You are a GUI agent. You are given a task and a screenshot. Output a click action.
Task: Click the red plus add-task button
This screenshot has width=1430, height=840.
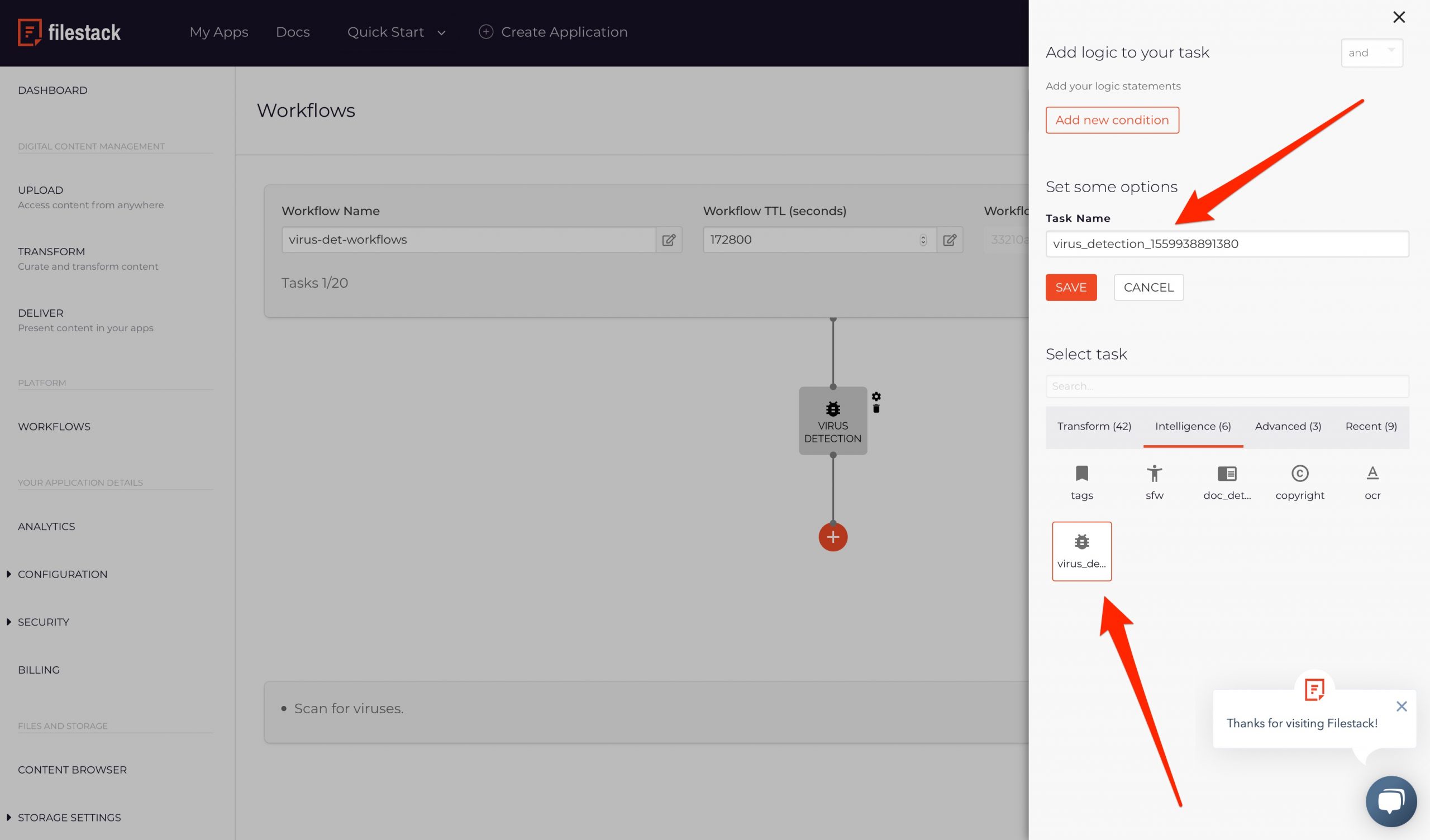[x=832, y=536]
